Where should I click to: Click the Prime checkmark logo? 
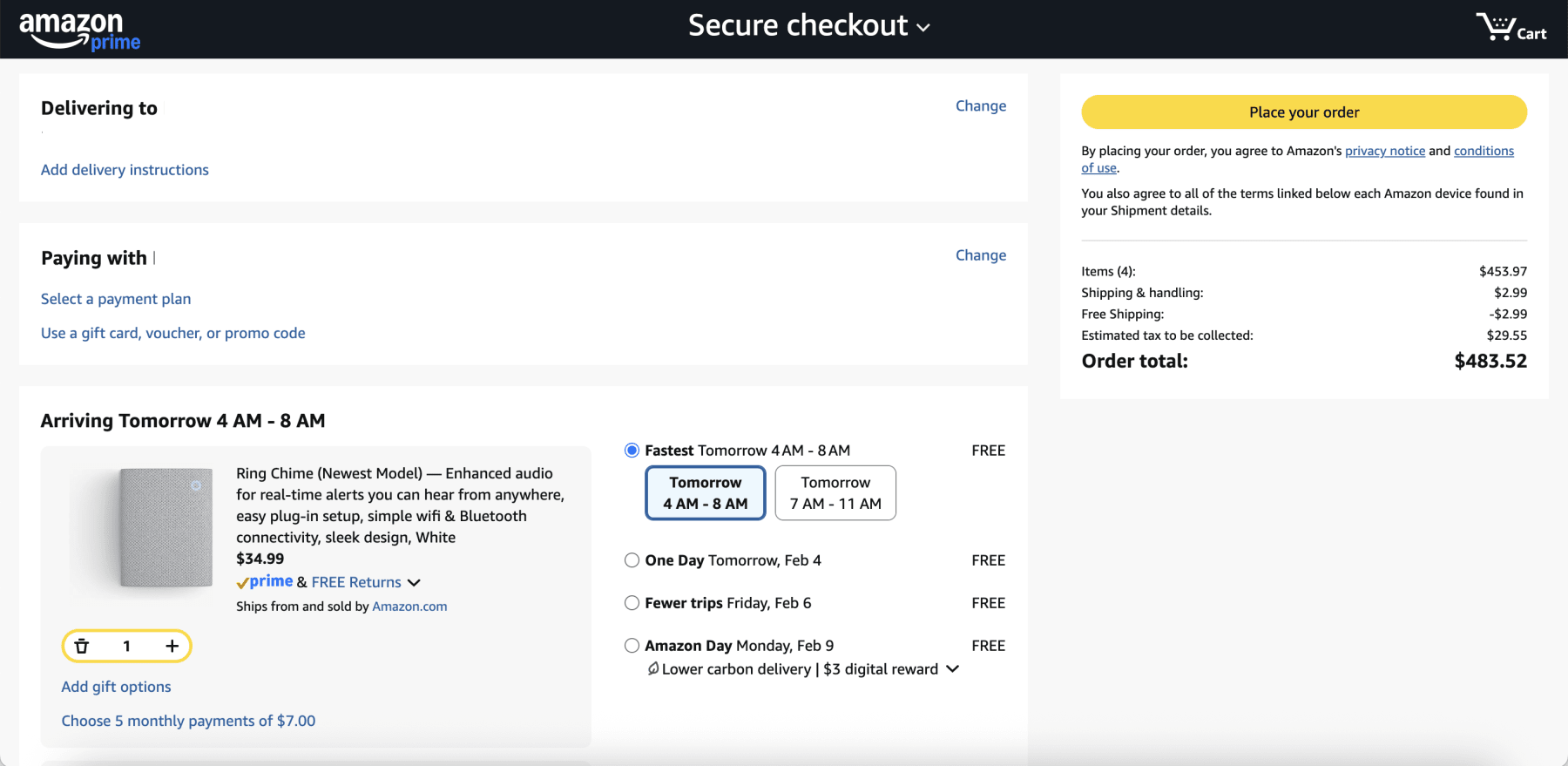pos(265,581)
